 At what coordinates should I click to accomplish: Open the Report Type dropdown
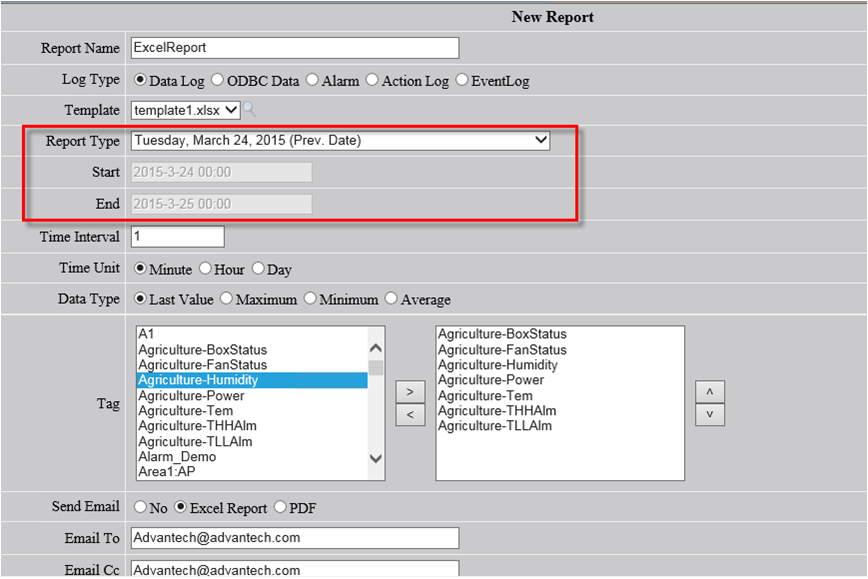[x=340, y=141]
